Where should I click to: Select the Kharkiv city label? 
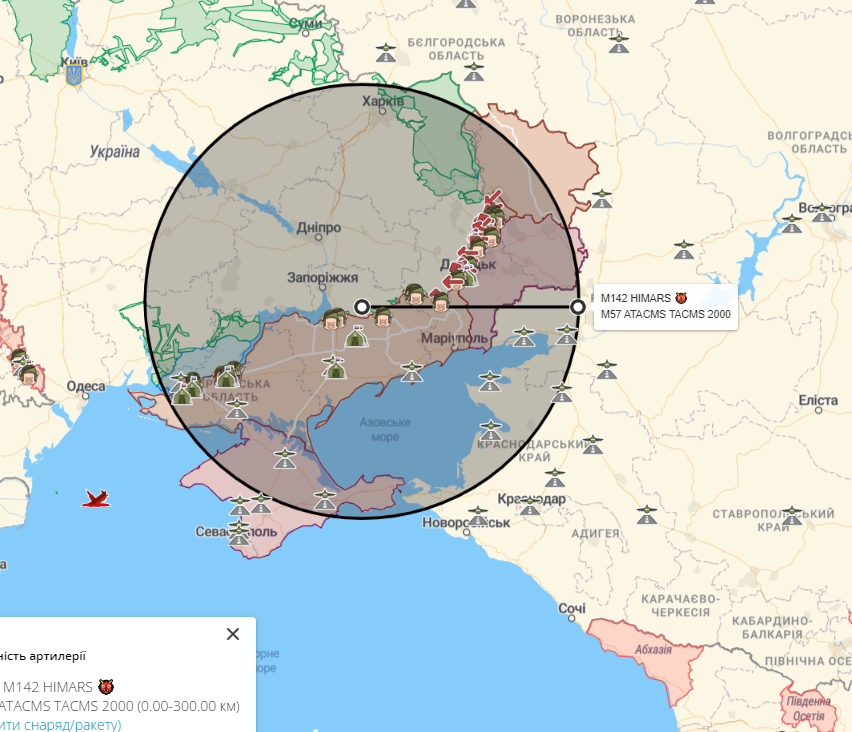(383, 102)
